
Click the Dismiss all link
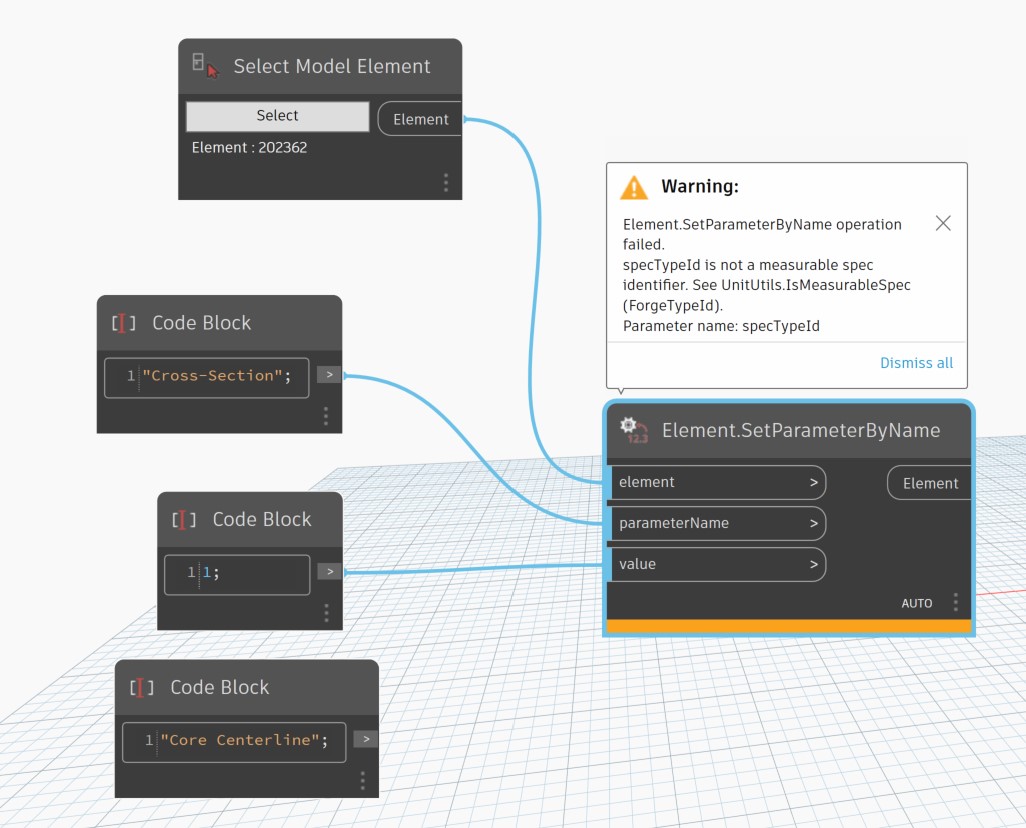coord(916,363)
